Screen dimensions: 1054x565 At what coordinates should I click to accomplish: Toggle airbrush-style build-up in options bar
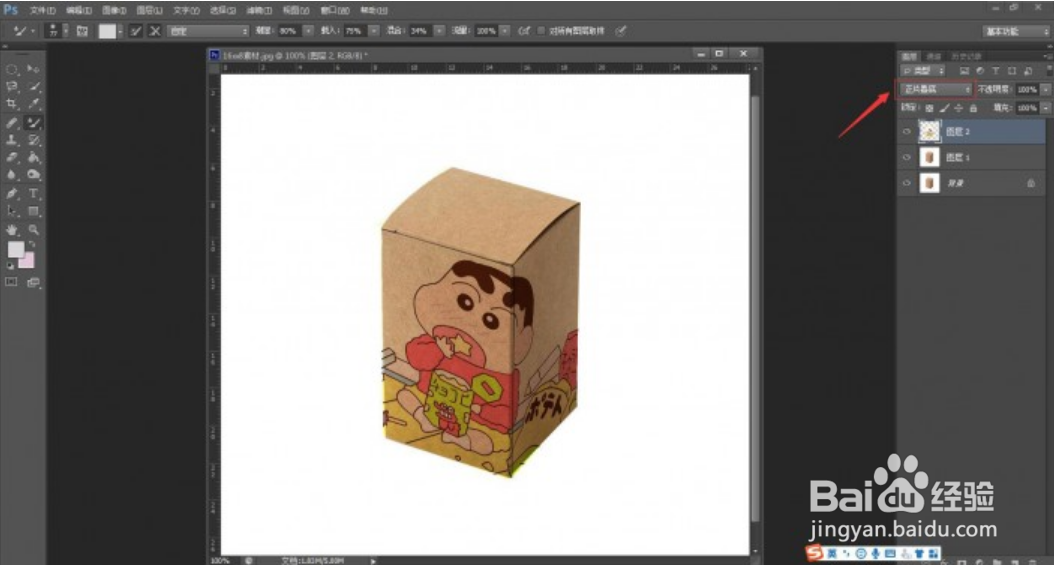pos(524,31)
